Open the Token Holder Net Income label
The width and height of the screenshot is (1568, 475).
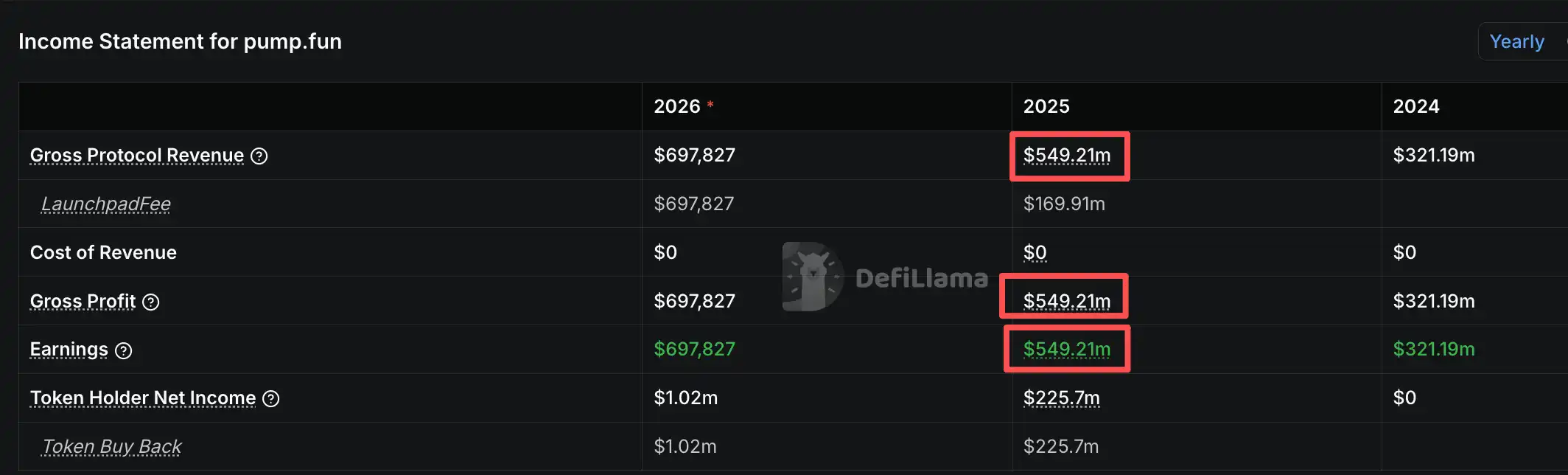point(143,398)
